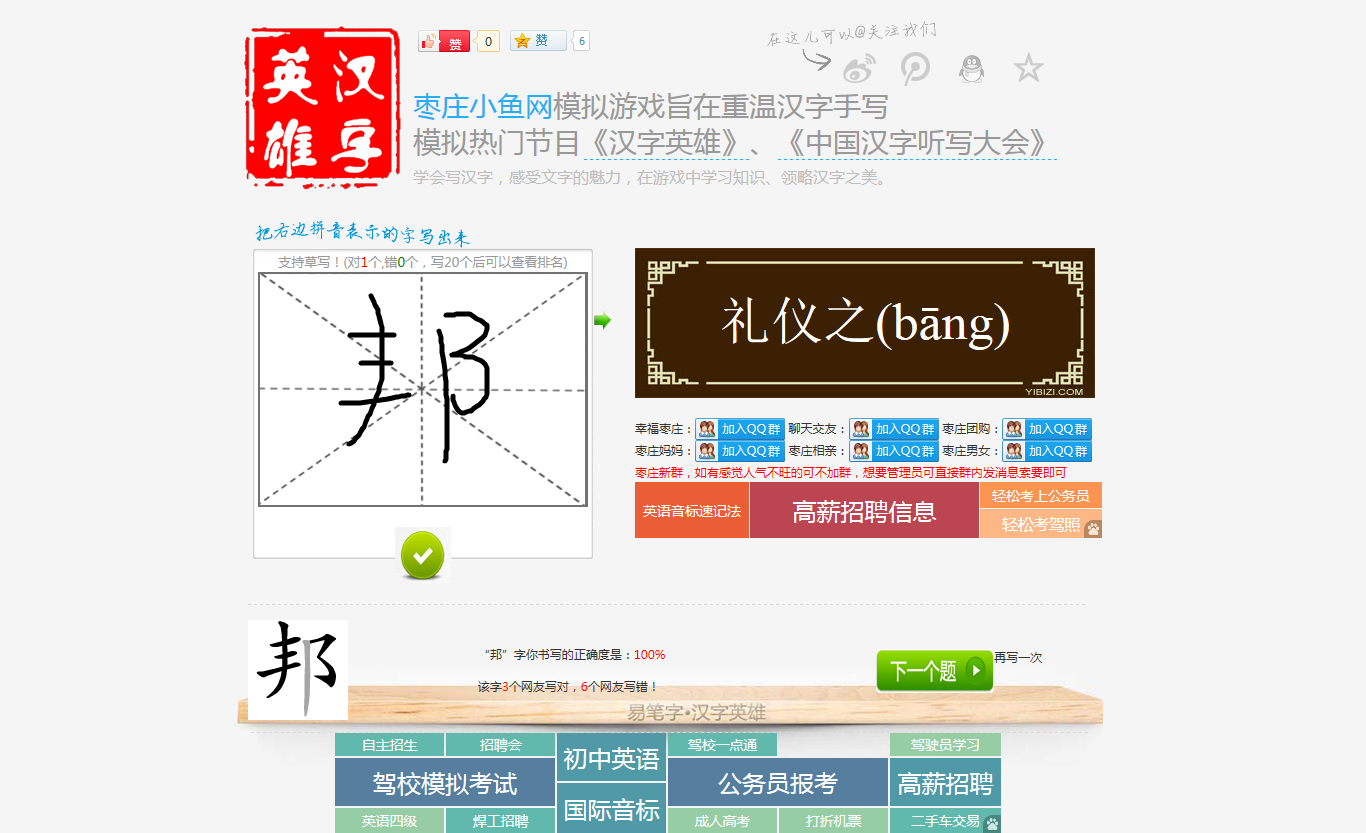Join QQ group for 幸福枣庄

739,429
